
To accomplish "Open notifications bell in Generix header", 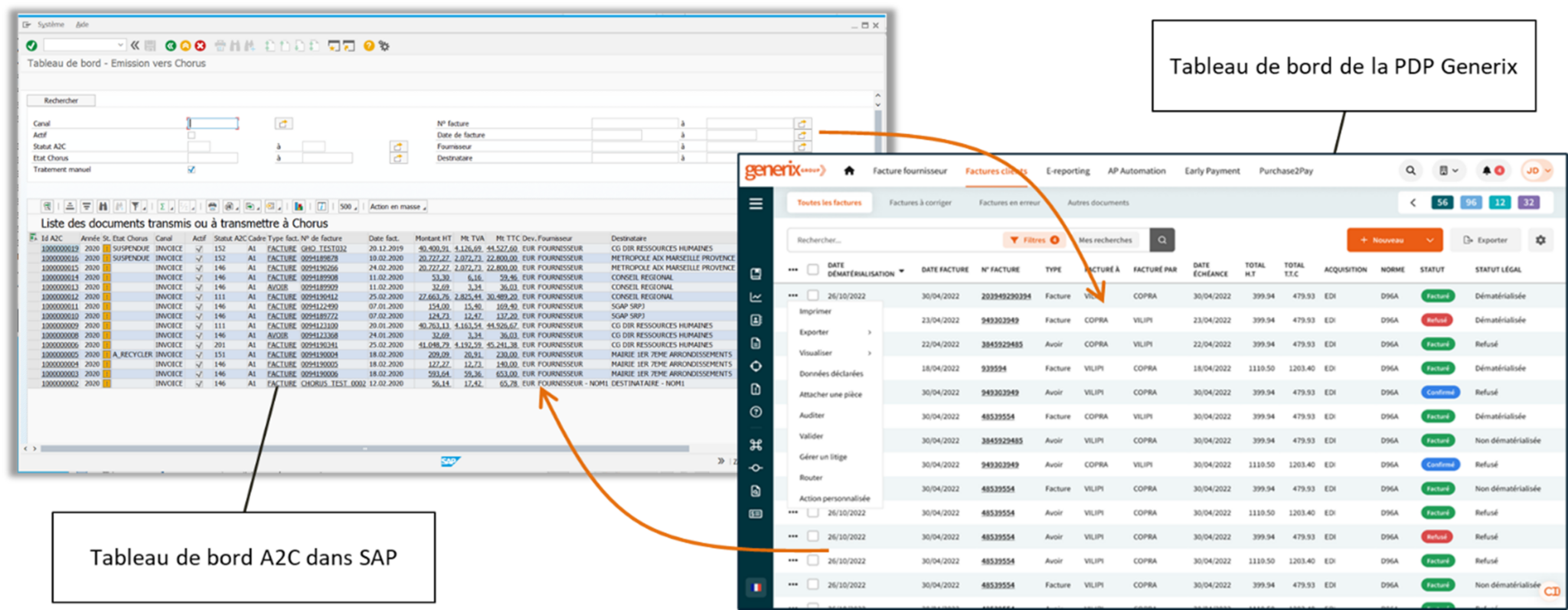I will coord(1487,171).
